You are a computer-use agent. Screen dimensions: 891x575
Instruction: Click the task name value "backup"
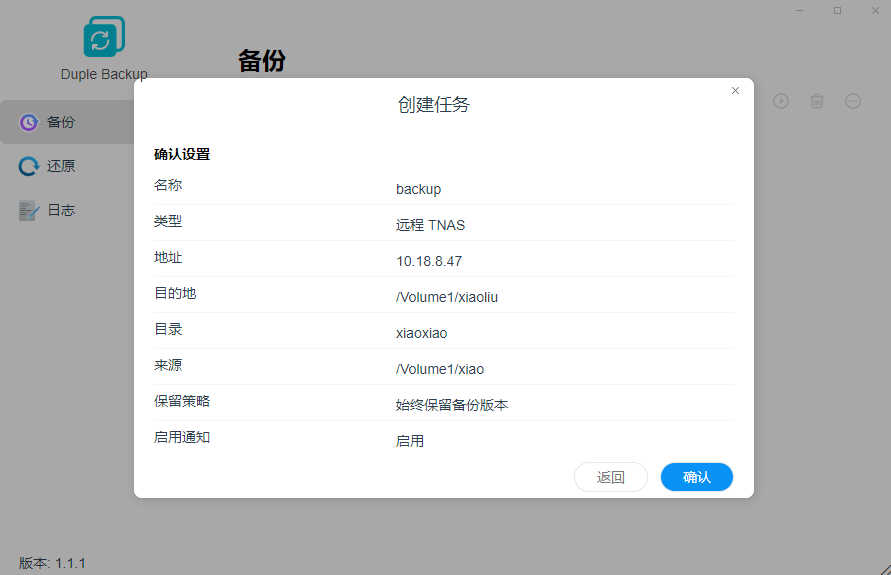coord(418,189)
